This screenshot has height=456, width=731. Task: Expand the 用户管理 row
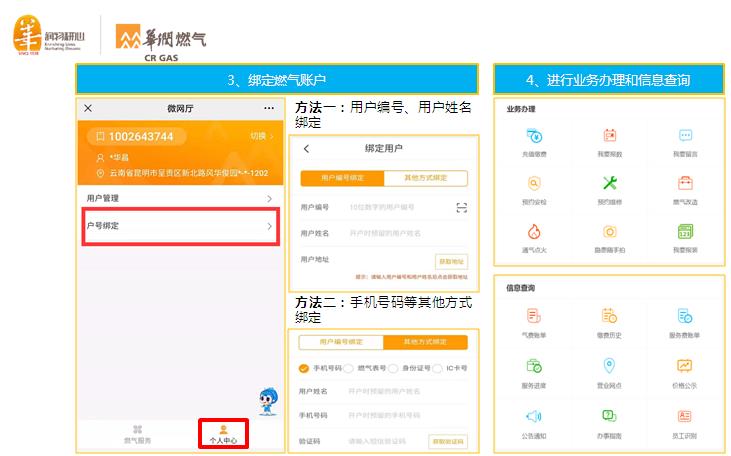click(x=178, y=198)
